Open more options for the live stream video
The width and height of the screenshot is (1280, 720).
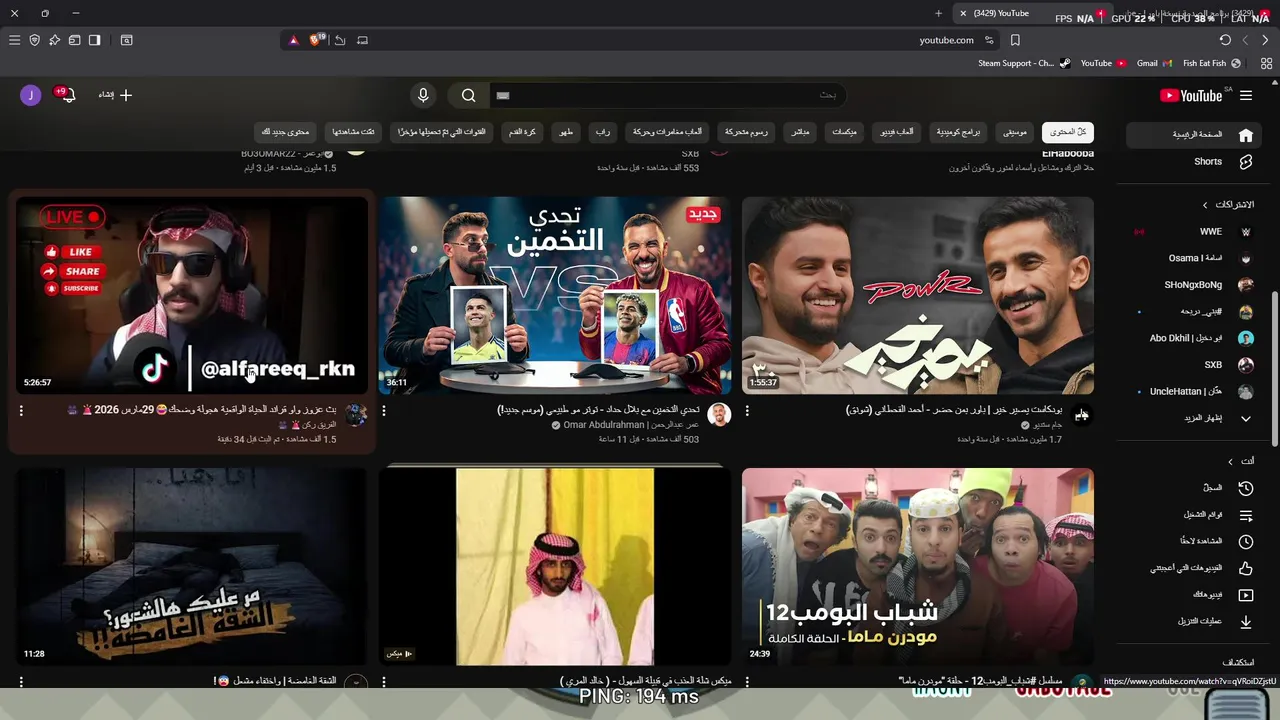coord(21,411)
